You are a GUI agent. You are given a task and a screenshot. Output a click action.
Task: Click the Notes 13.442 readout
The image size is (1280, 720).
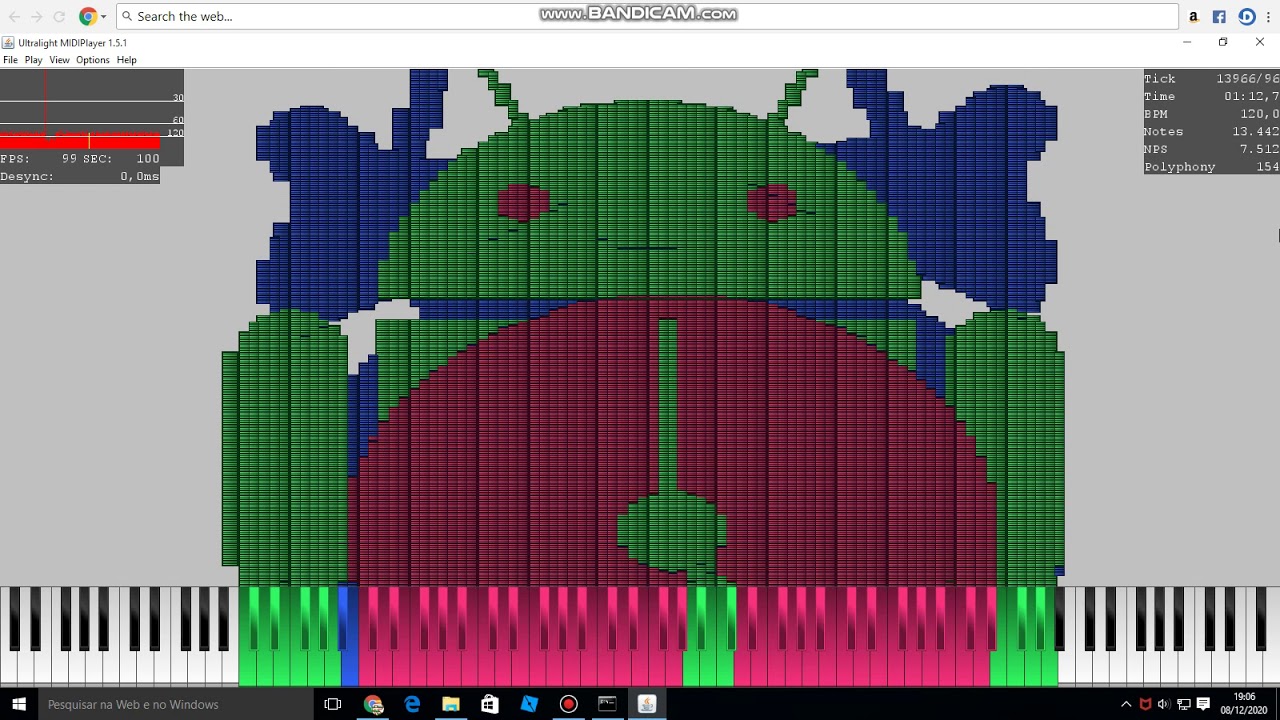pos(1211,132)
